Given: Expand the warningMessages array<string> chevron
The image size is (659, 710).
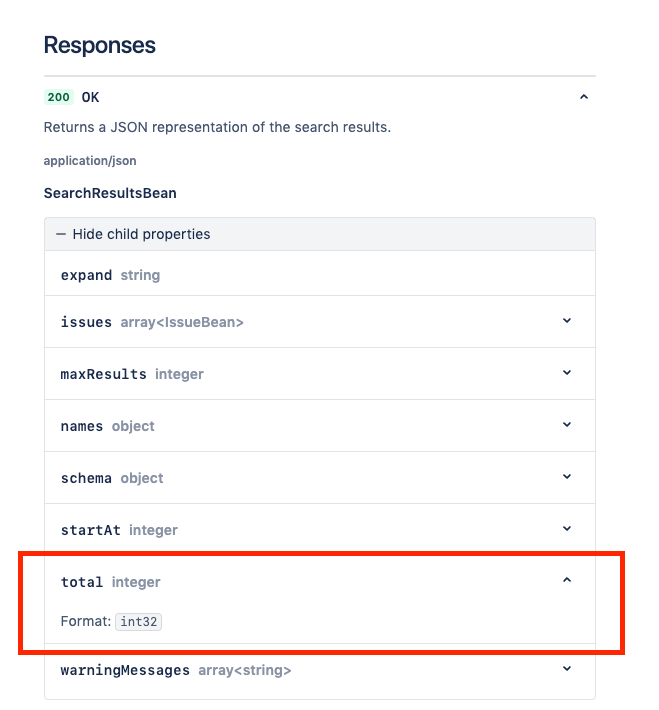Looking at the screenshot, I should pyautogui.click(x=567, y=669).
